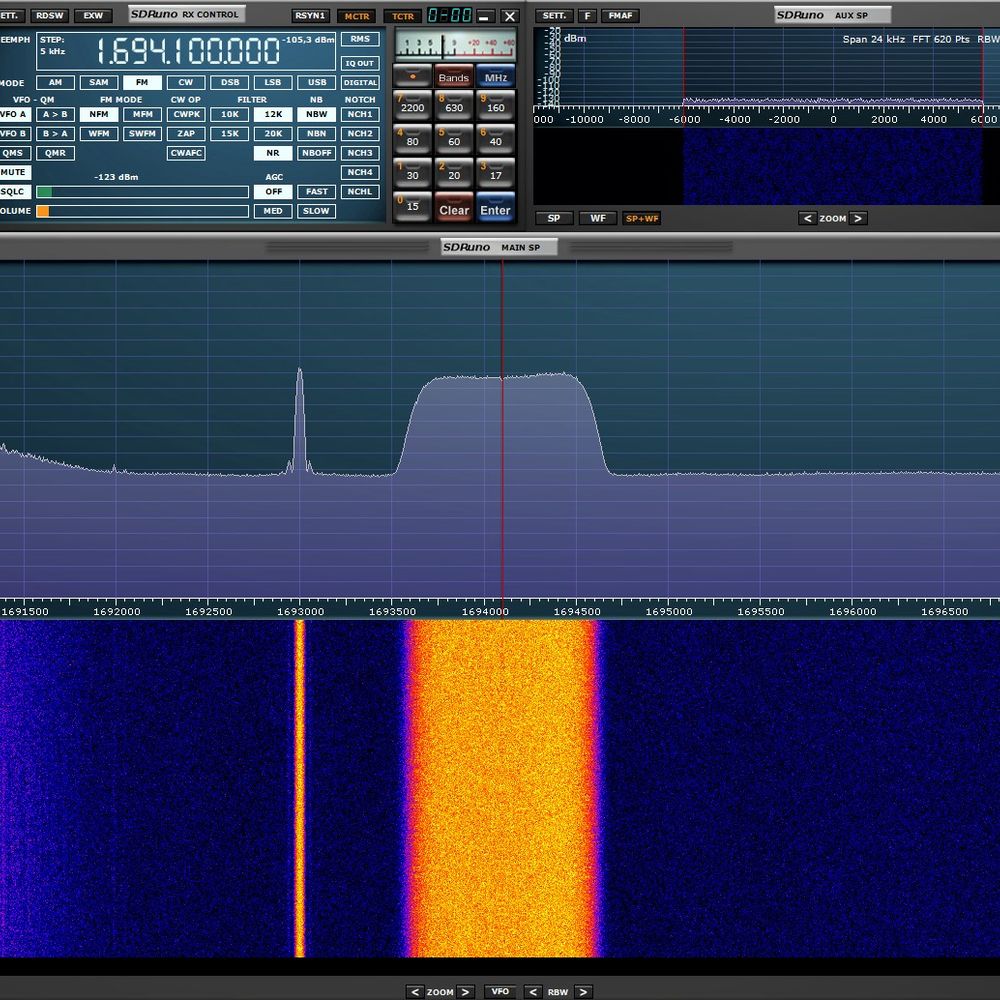
Task: Copy VFO B to A
Action: click(55, 133)
